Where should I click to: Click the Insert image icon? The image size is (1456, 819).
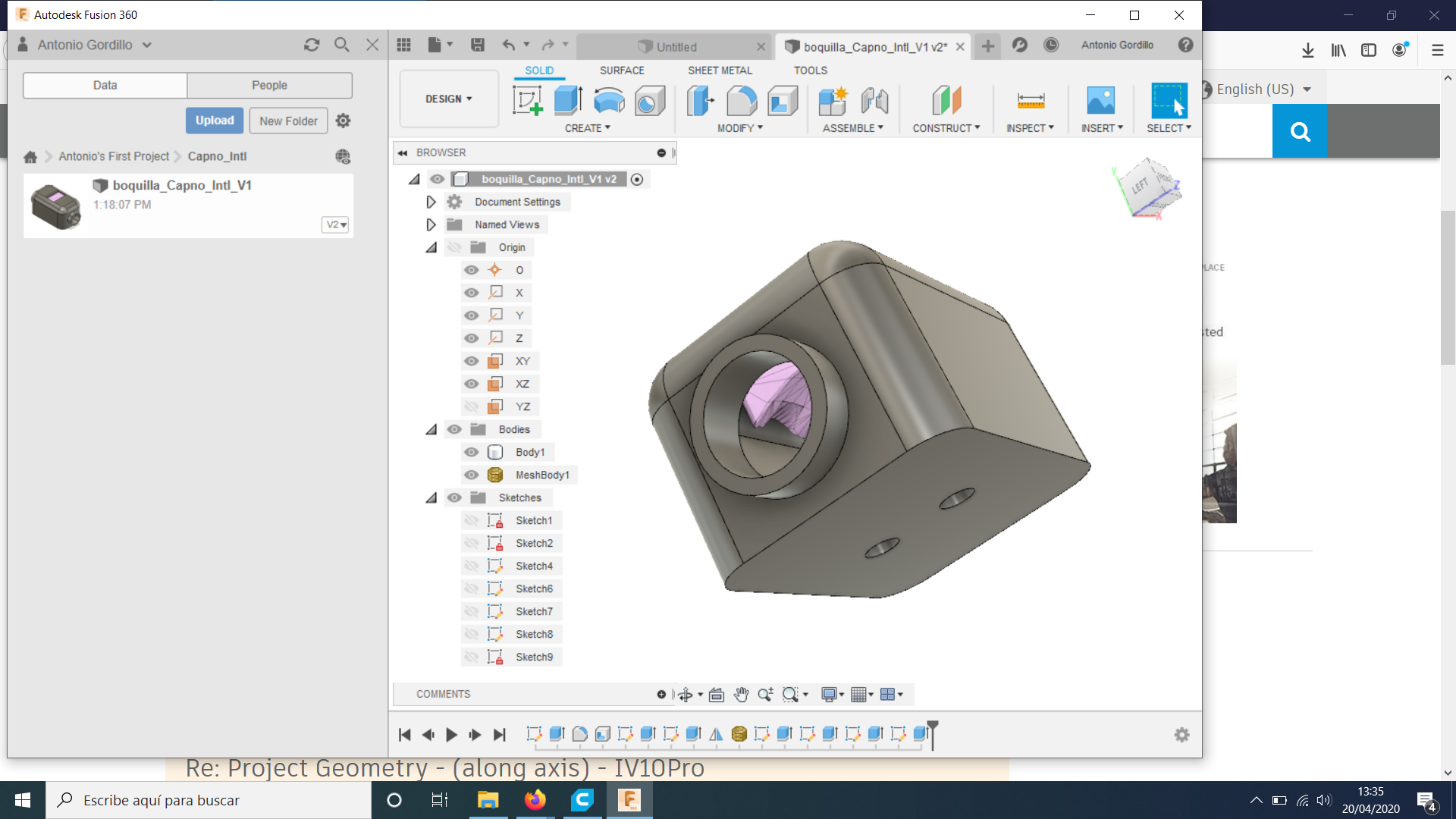point(1100,100)
